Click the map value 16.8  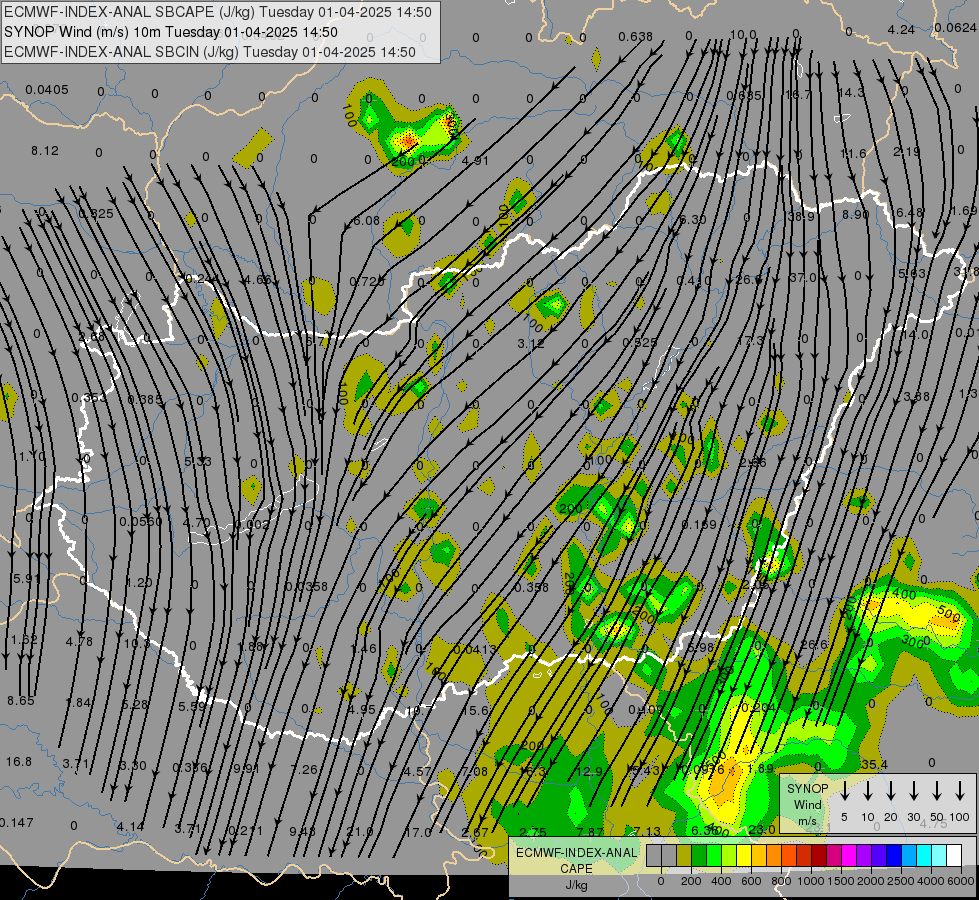coord(19,762)
